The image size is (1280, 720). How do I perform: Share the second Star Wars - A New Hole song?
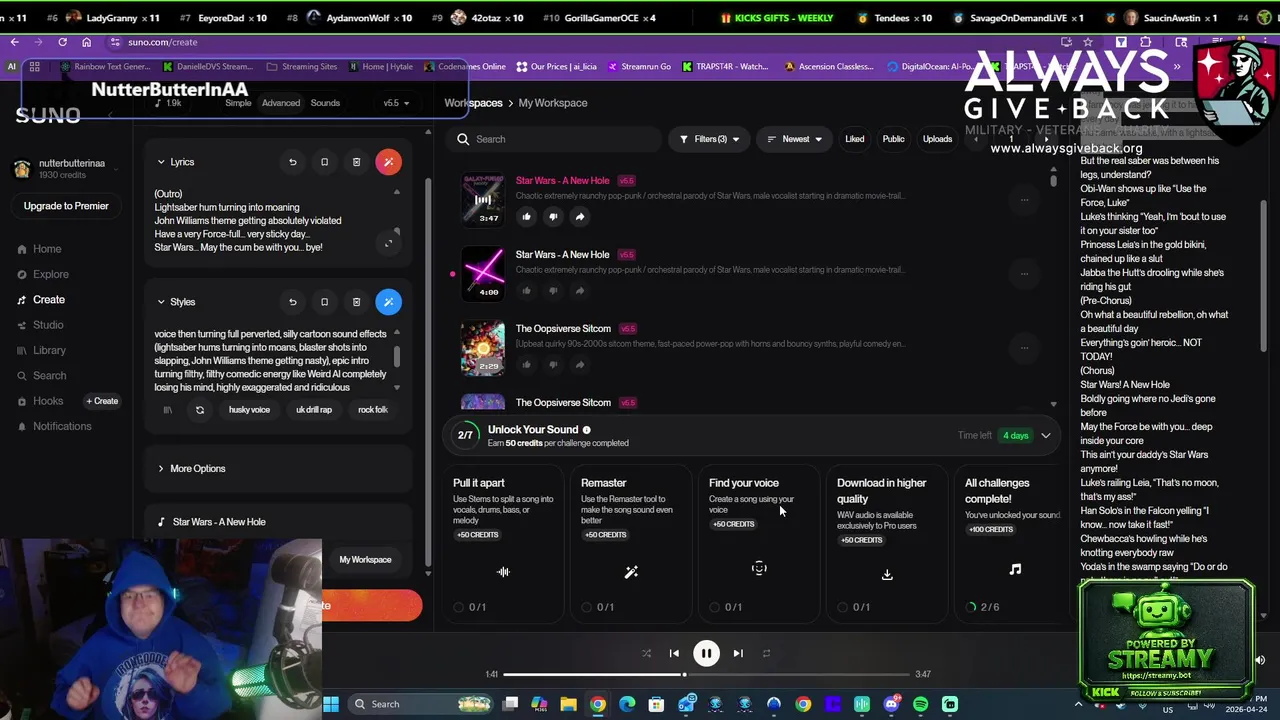tap(580, 290)
